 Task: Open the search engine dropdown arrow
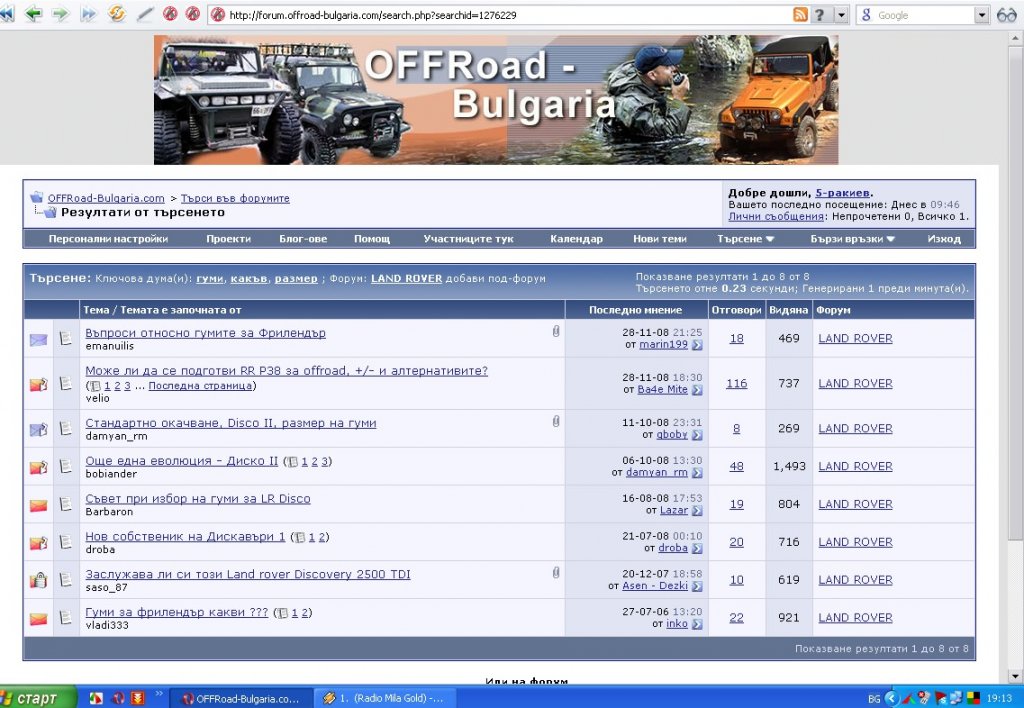coord(980,15)
